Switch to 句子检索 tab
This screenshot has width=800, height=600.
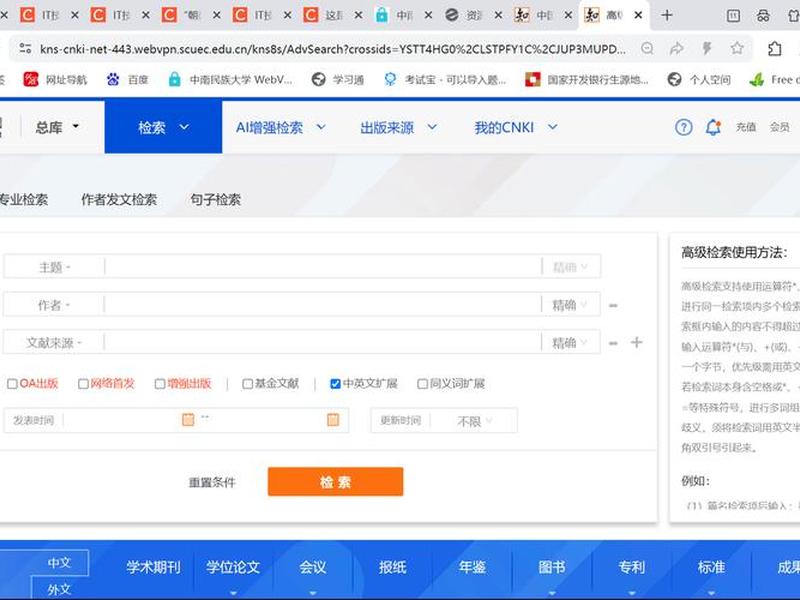tap(215, 199)
